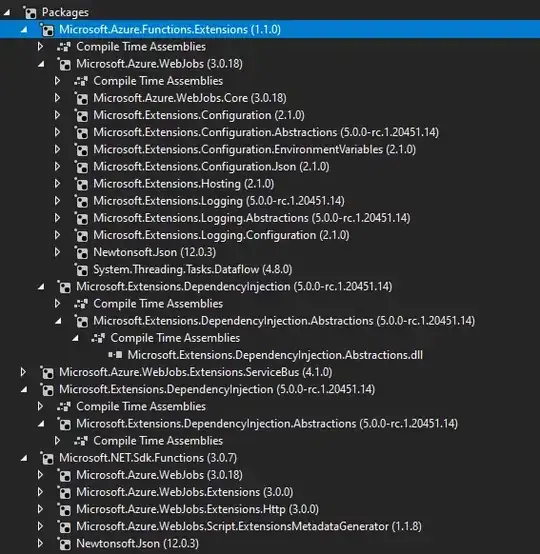Click the WebJobs.Extensions.ServiceBus package icon
Screen dimensions: 540x554
tap(47, 373)
